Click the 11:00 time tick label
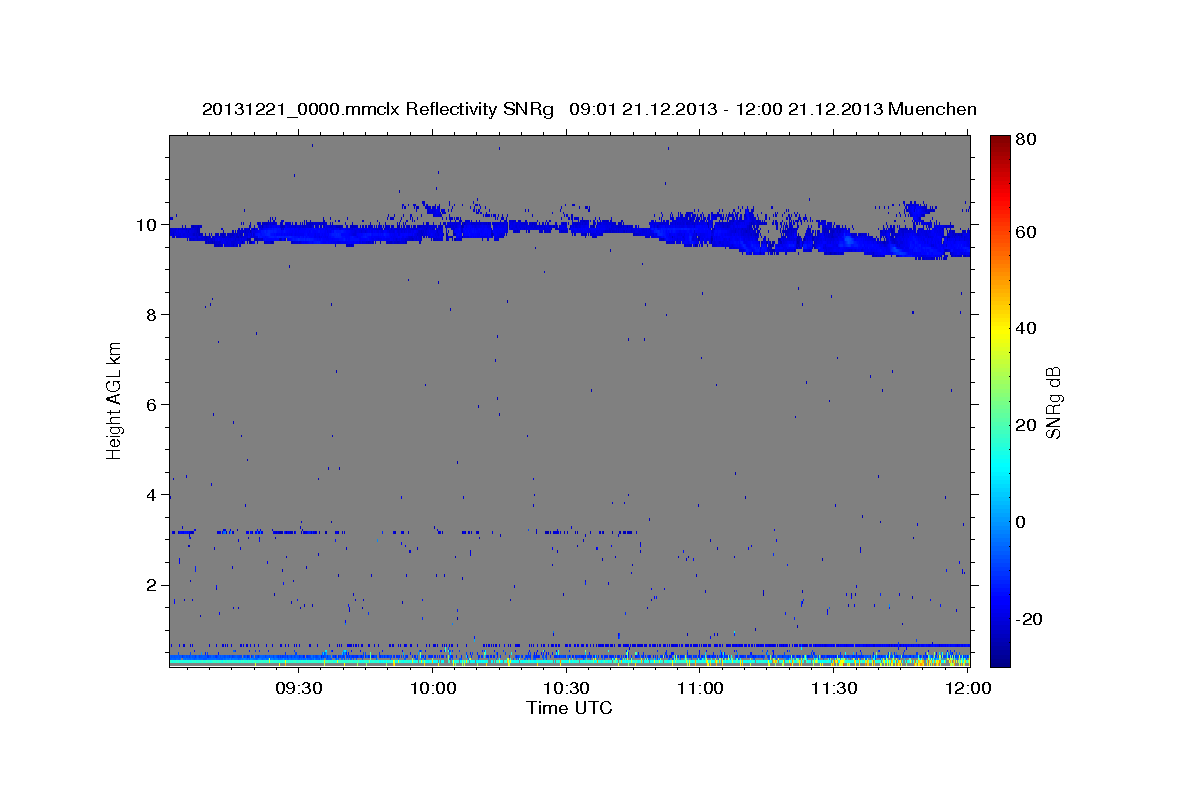 pos(700,688)
